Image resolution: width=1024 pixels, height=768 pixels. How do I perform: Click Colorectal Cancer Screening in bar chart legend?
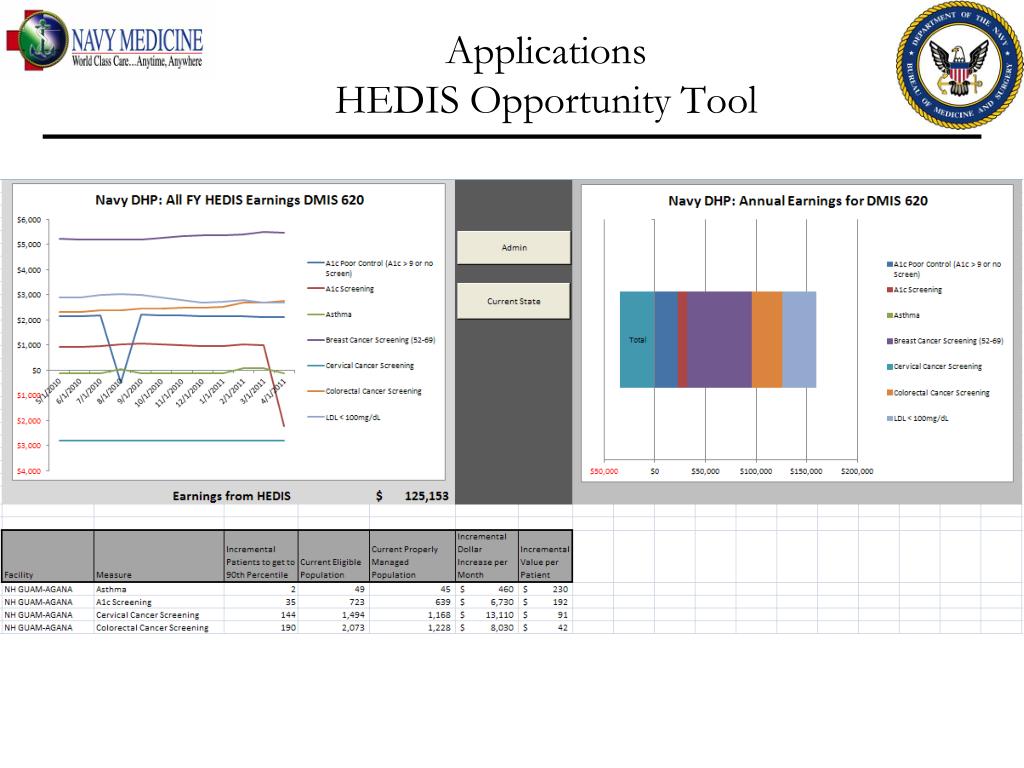coord(938,392)
